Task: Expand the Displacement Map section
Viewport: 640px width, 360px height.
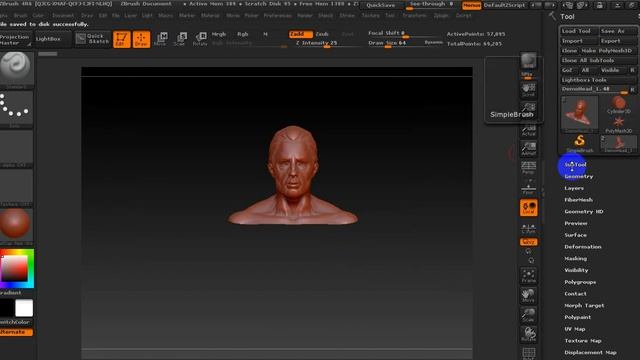Action: (x=590, y=353)
